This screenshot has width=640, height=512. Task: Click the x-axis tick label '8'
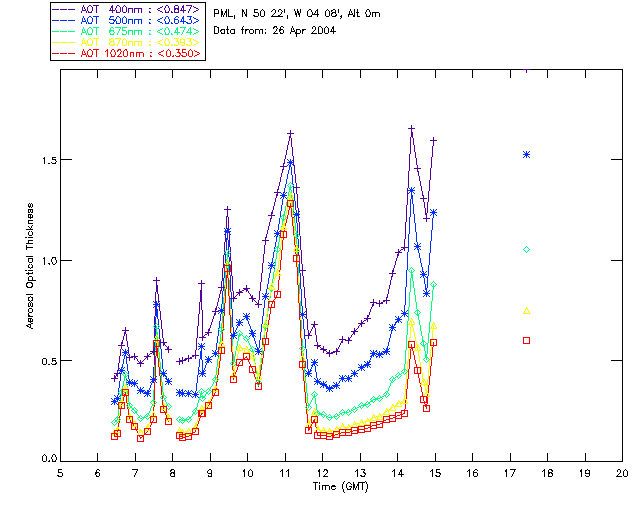173,473
